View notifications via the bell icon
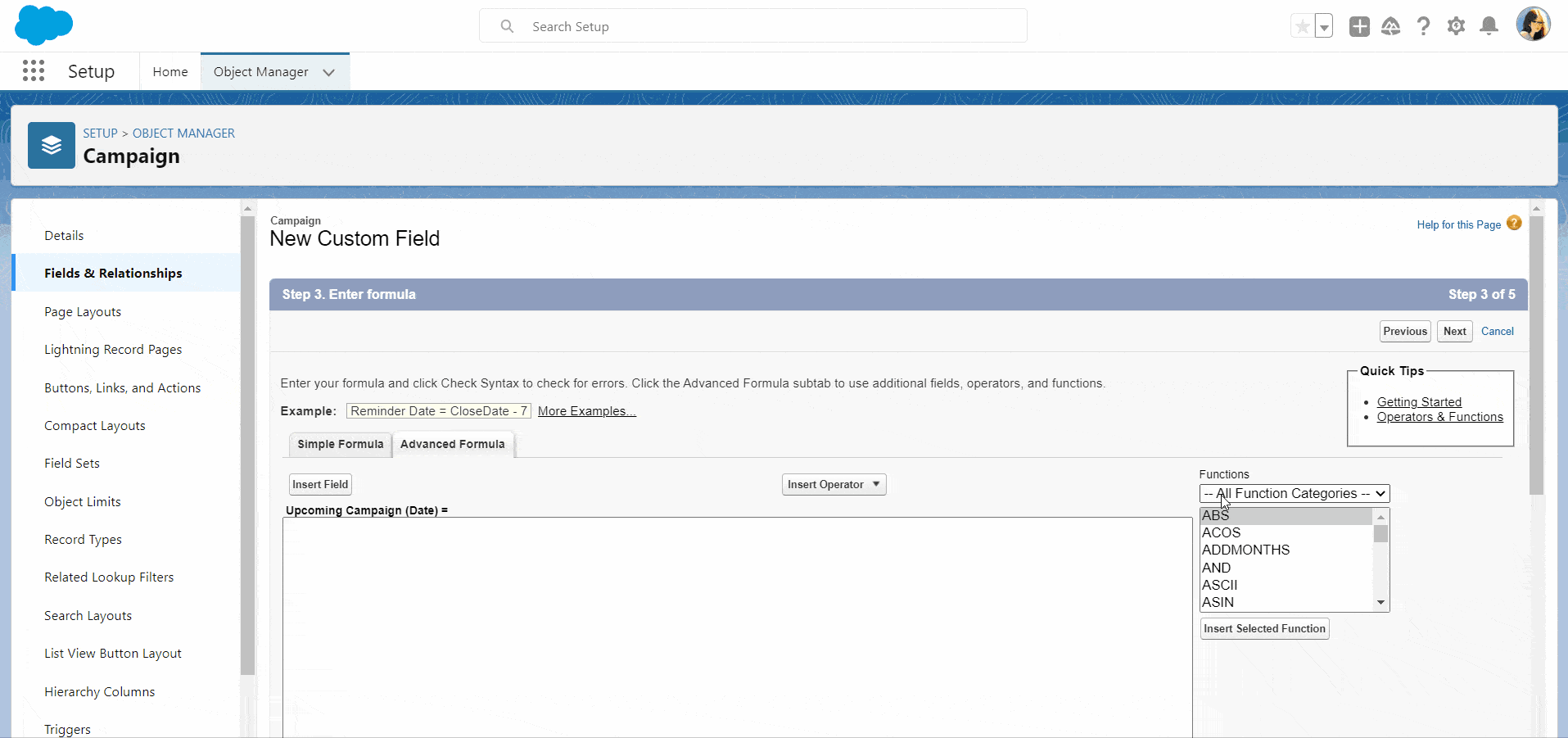This screenshot has height=738, width=1568. pos(1489,25)
